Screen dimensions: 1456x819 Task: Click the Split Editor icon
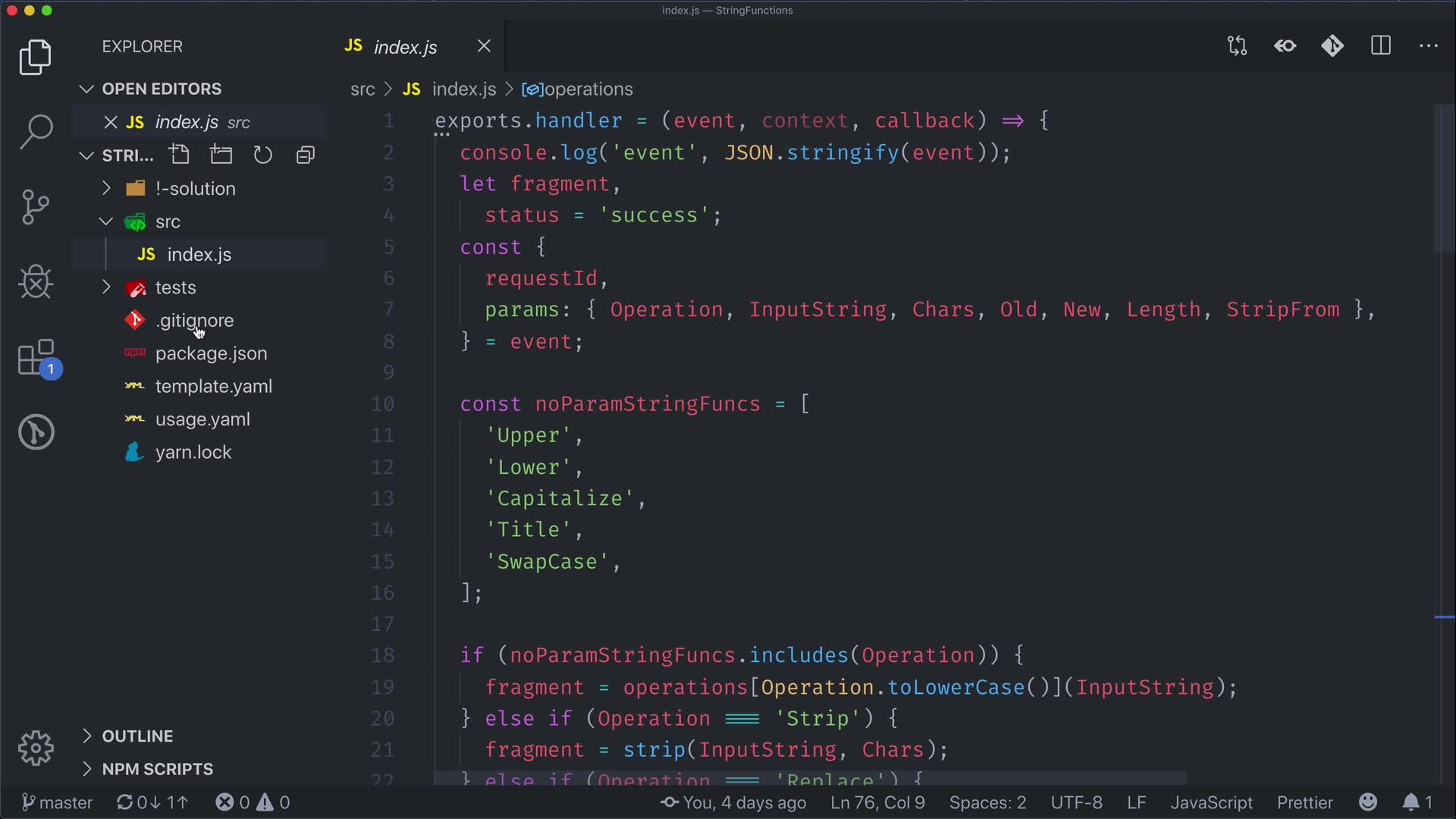tap(1380, 45)
